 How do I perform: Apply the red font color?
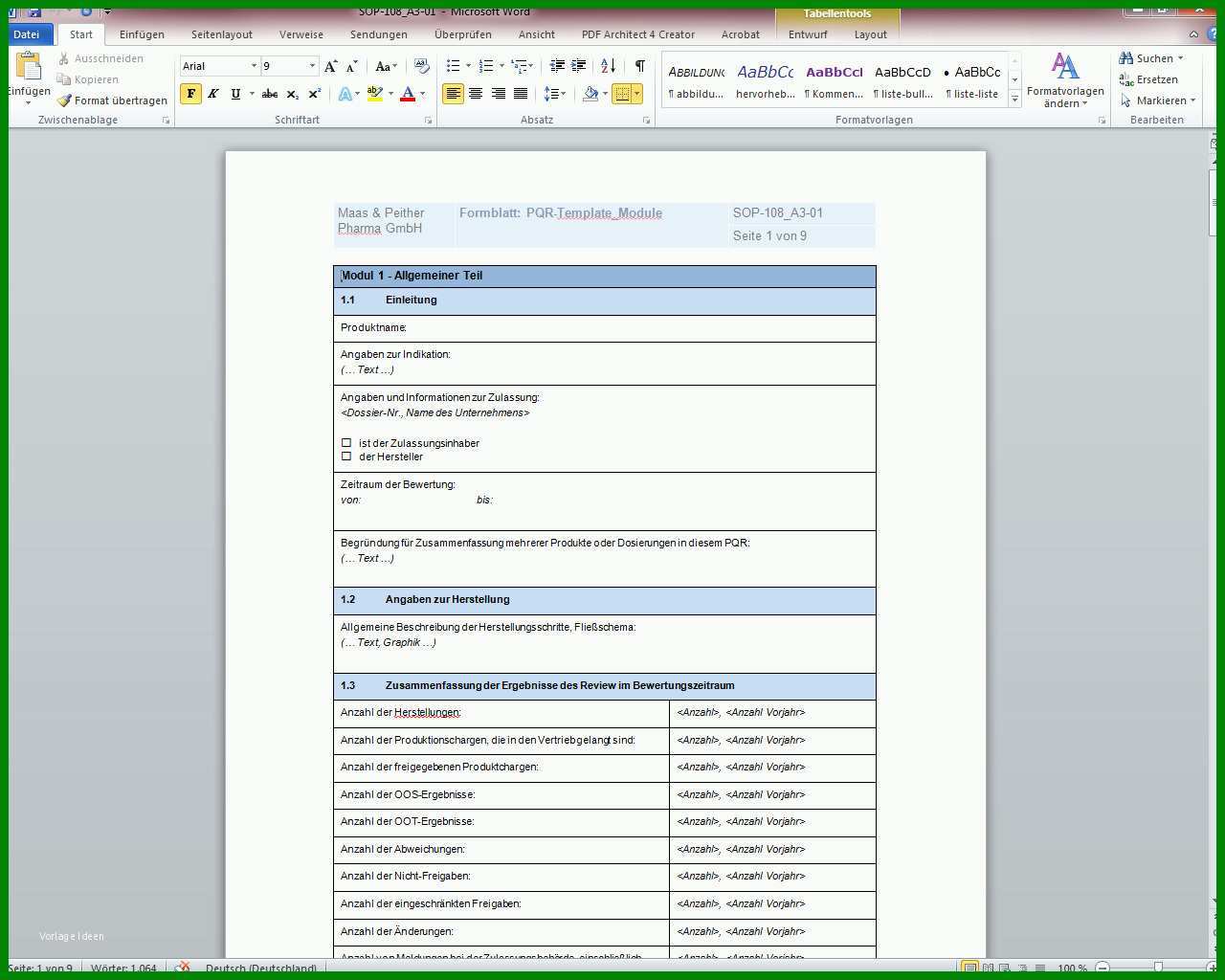[408, 93]
